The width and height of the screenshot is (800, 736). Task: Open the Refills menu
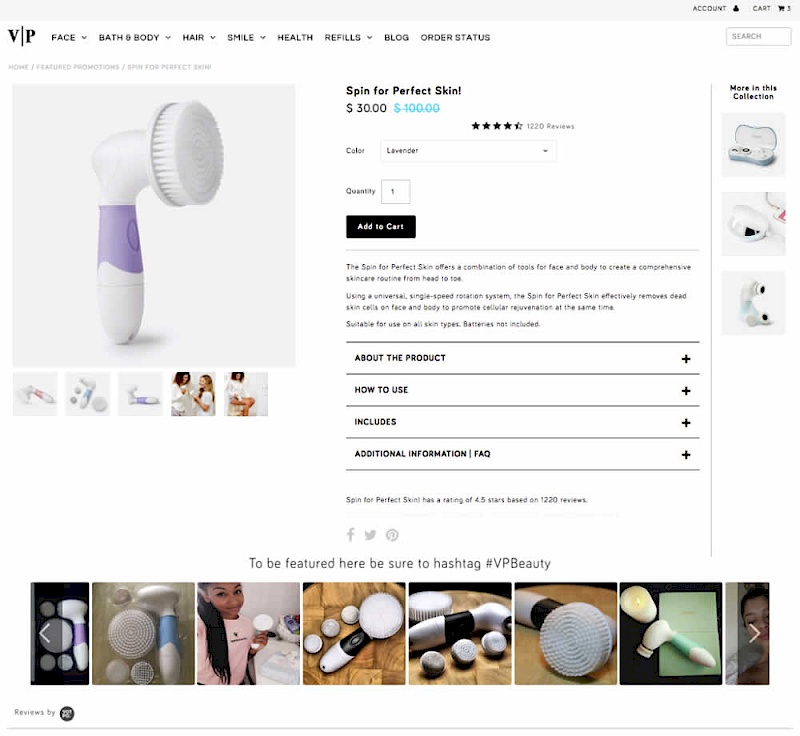coord(348,38)
